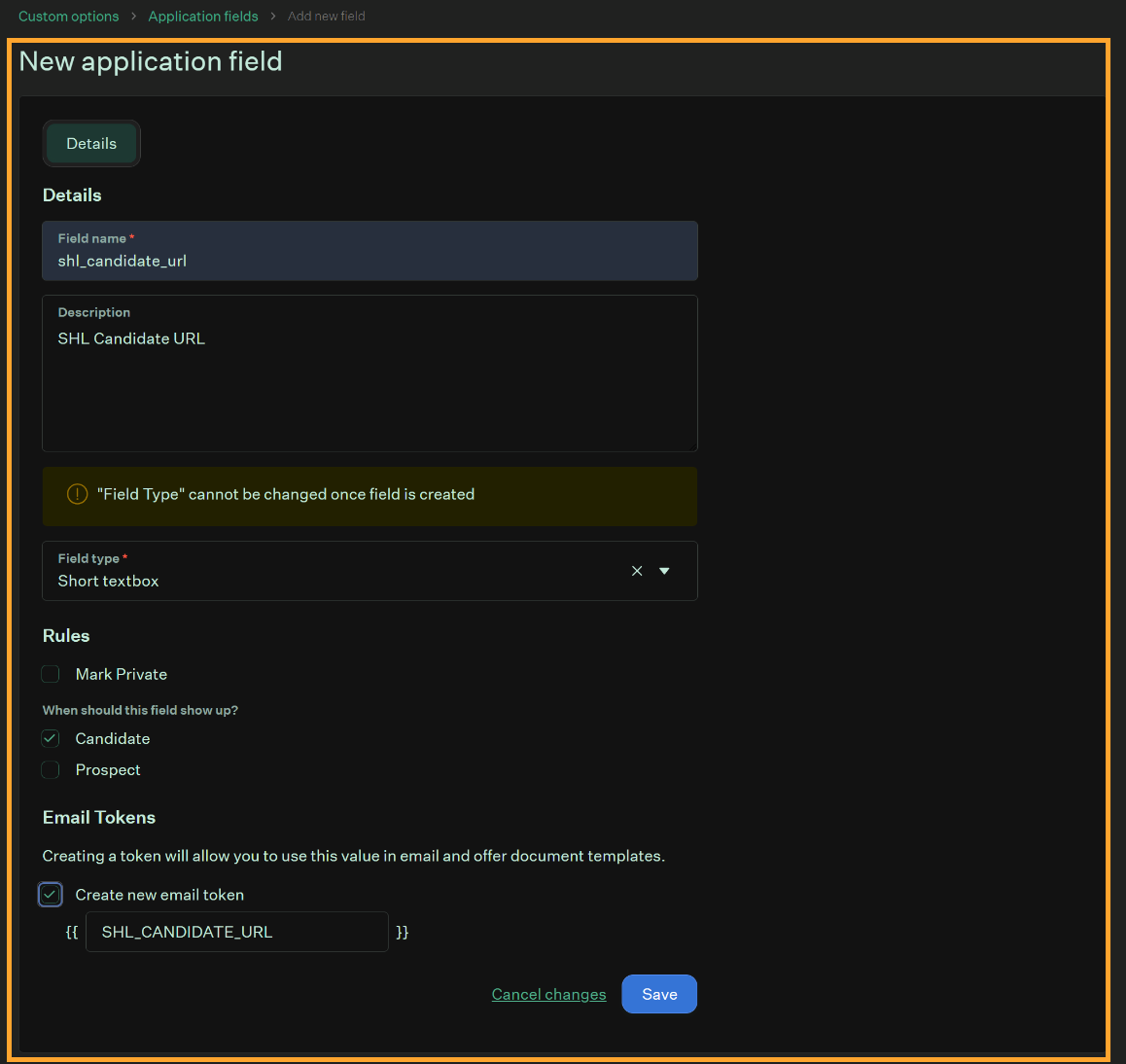
Task: Click the 'Rules' section heading
Action: pyautogui.click(x=66, y=636)
